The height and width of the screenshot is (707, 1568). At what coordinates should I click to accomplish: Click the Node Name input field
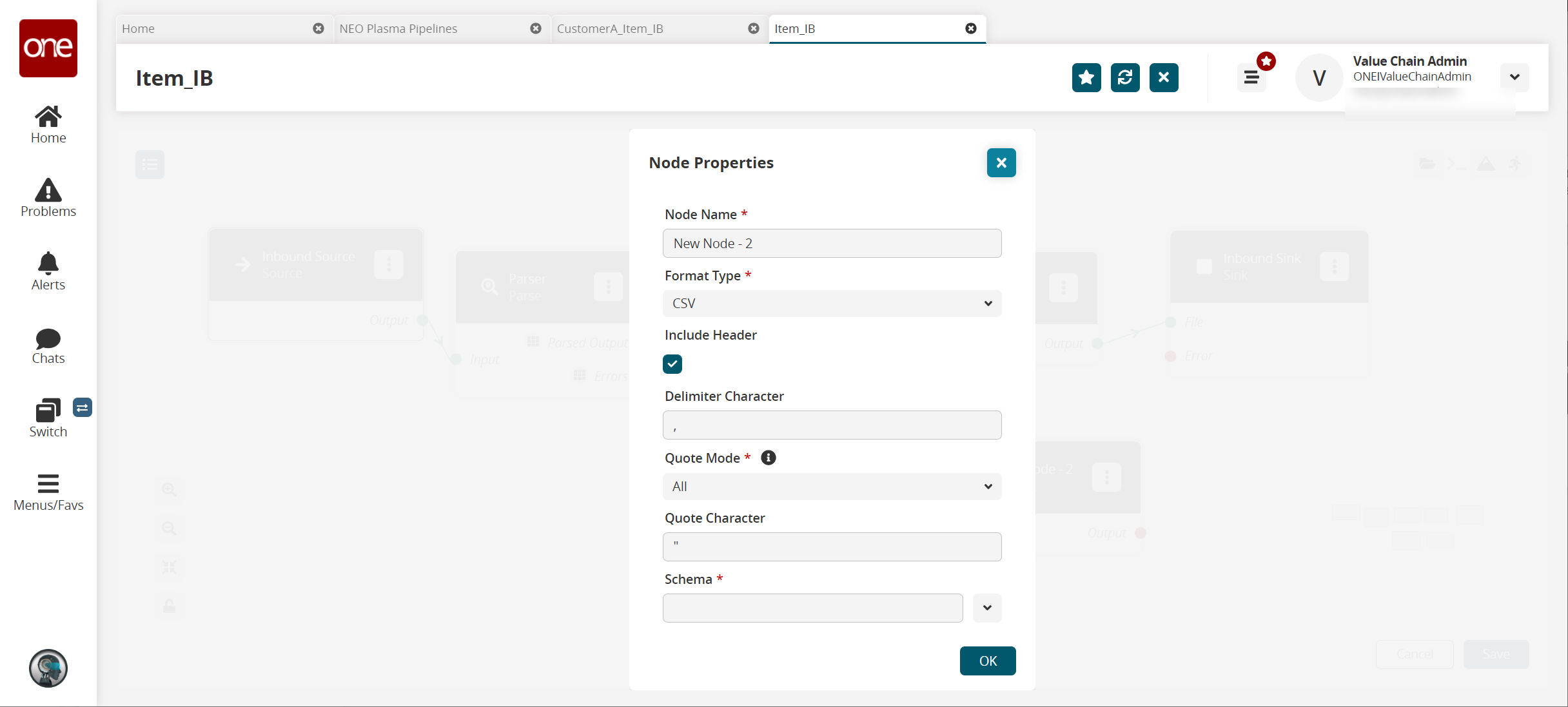coord(832,243)
